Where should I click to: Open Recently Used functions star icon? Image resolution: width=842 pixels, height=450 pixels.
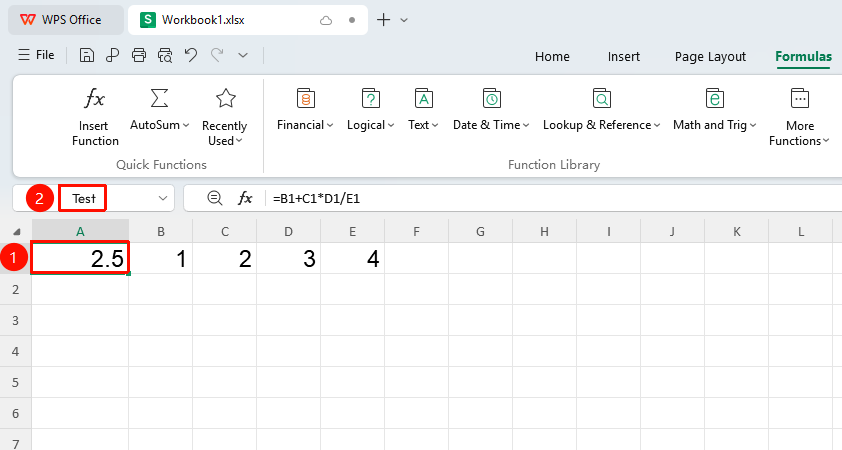point(226,99)
